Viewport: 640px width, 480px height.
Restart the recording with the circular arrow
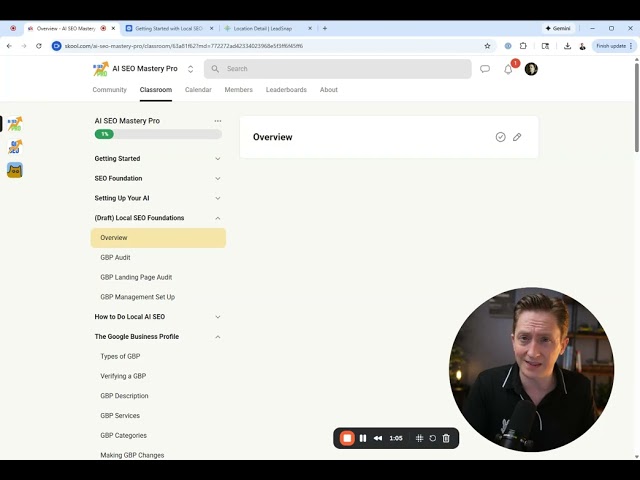tap(433, 438)
